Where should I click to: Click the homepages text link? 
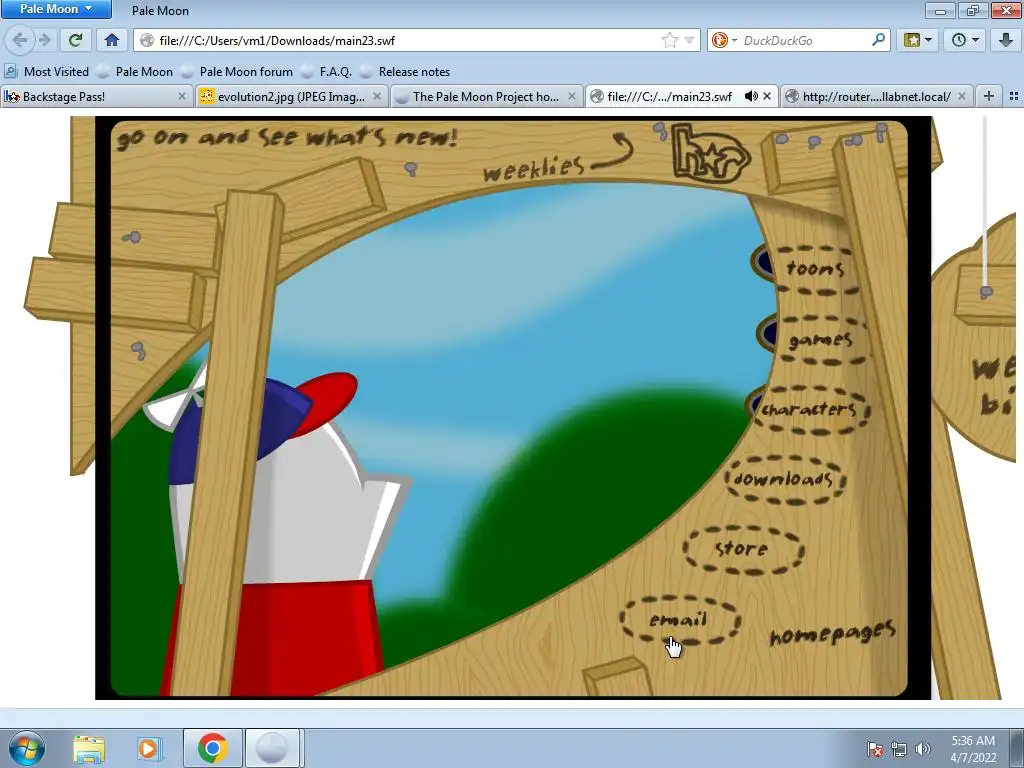[832, 633]
